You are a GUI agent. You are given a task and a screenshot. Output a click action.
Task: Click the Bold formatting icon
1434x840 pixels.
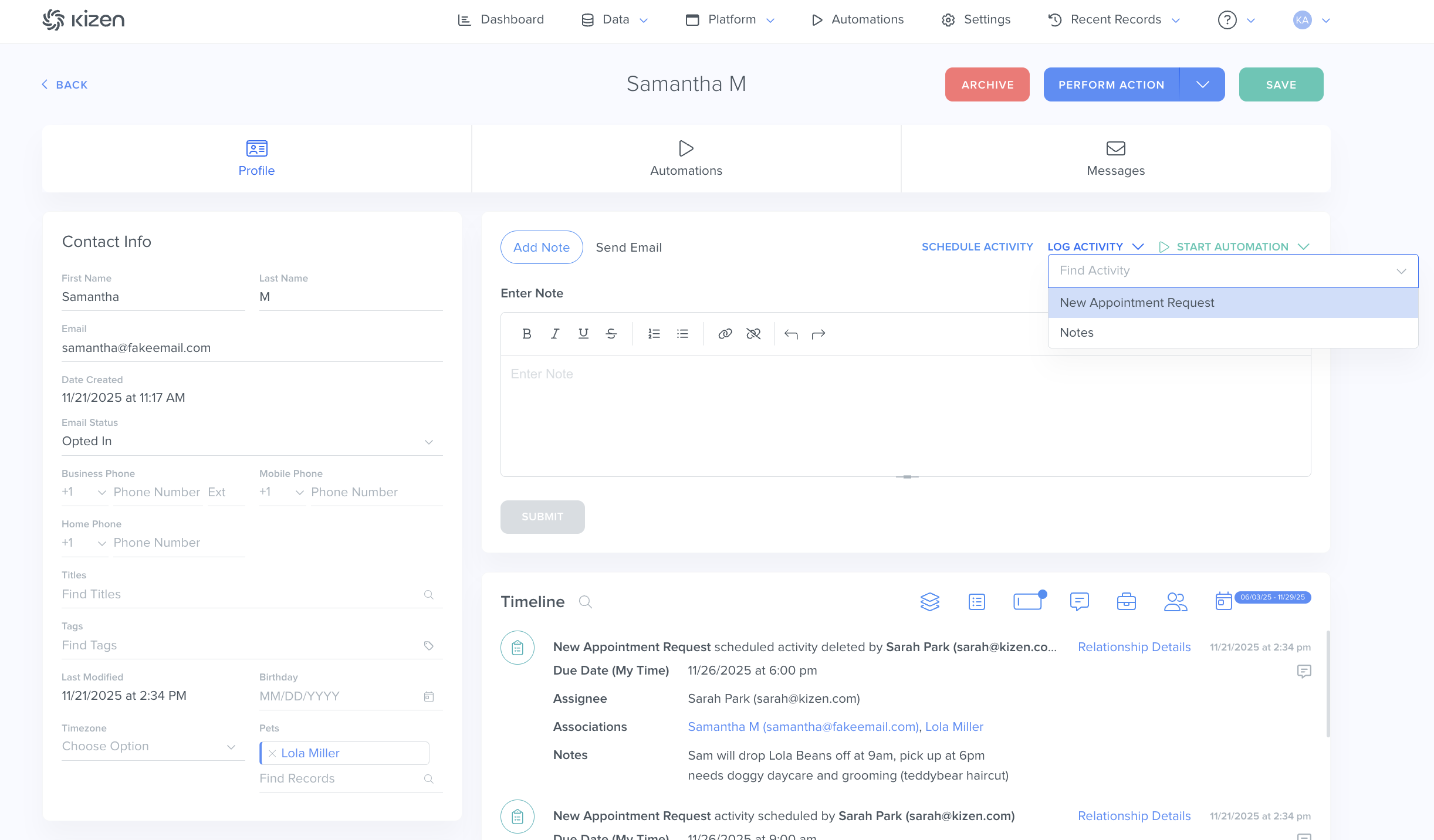[x=526, y=334]
